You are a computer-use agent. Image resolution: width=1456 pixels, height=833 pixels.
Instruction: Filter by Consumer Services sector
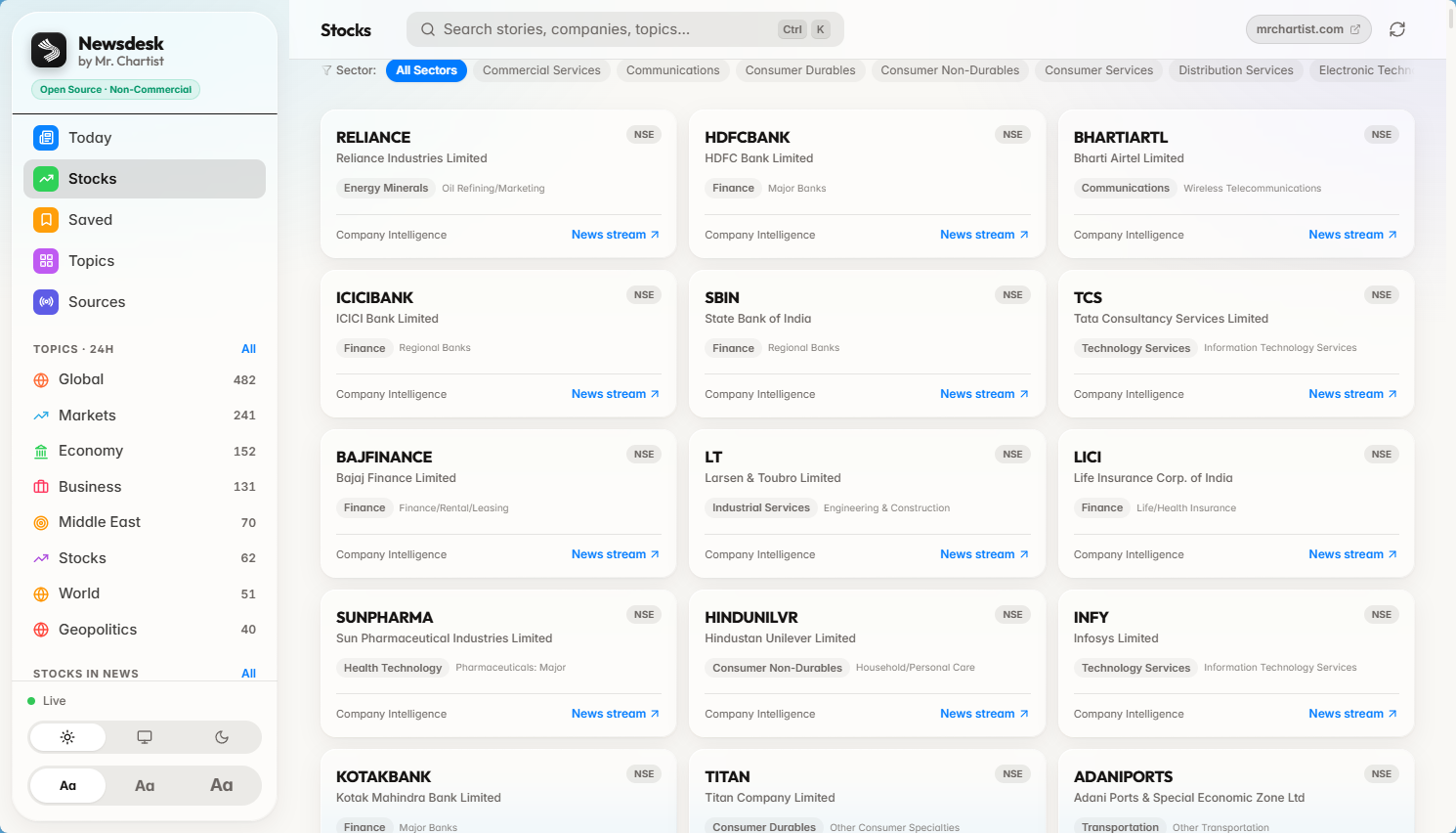tap(1099, 70)
